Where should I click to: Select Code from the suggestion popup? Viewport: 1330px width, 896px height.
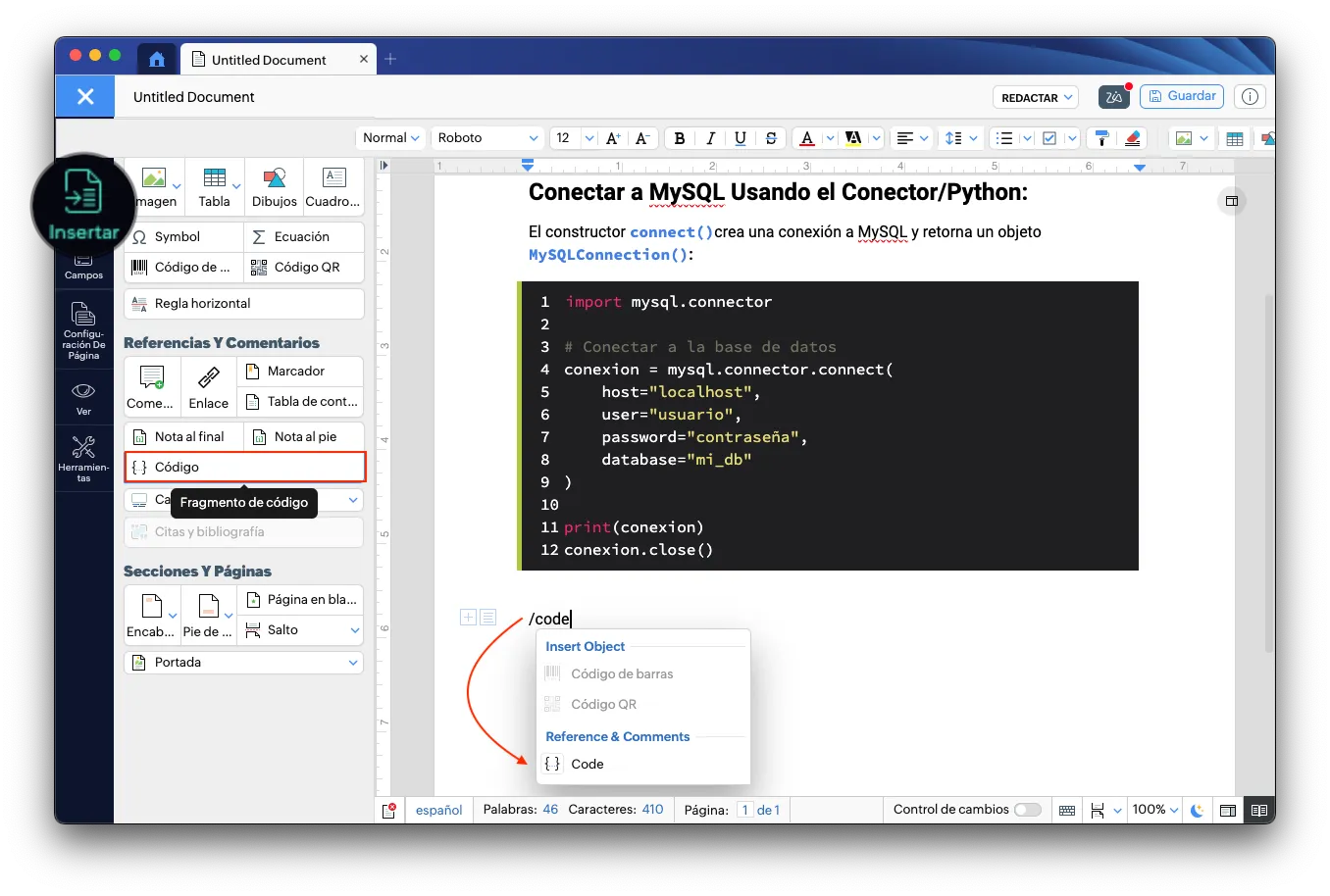click(x=588, y=765)
